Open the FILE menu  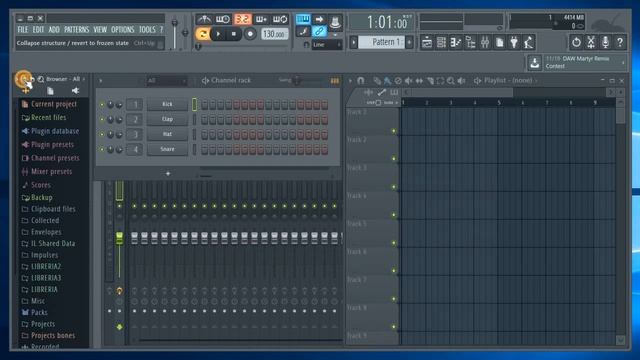click(x=23, y=29)
